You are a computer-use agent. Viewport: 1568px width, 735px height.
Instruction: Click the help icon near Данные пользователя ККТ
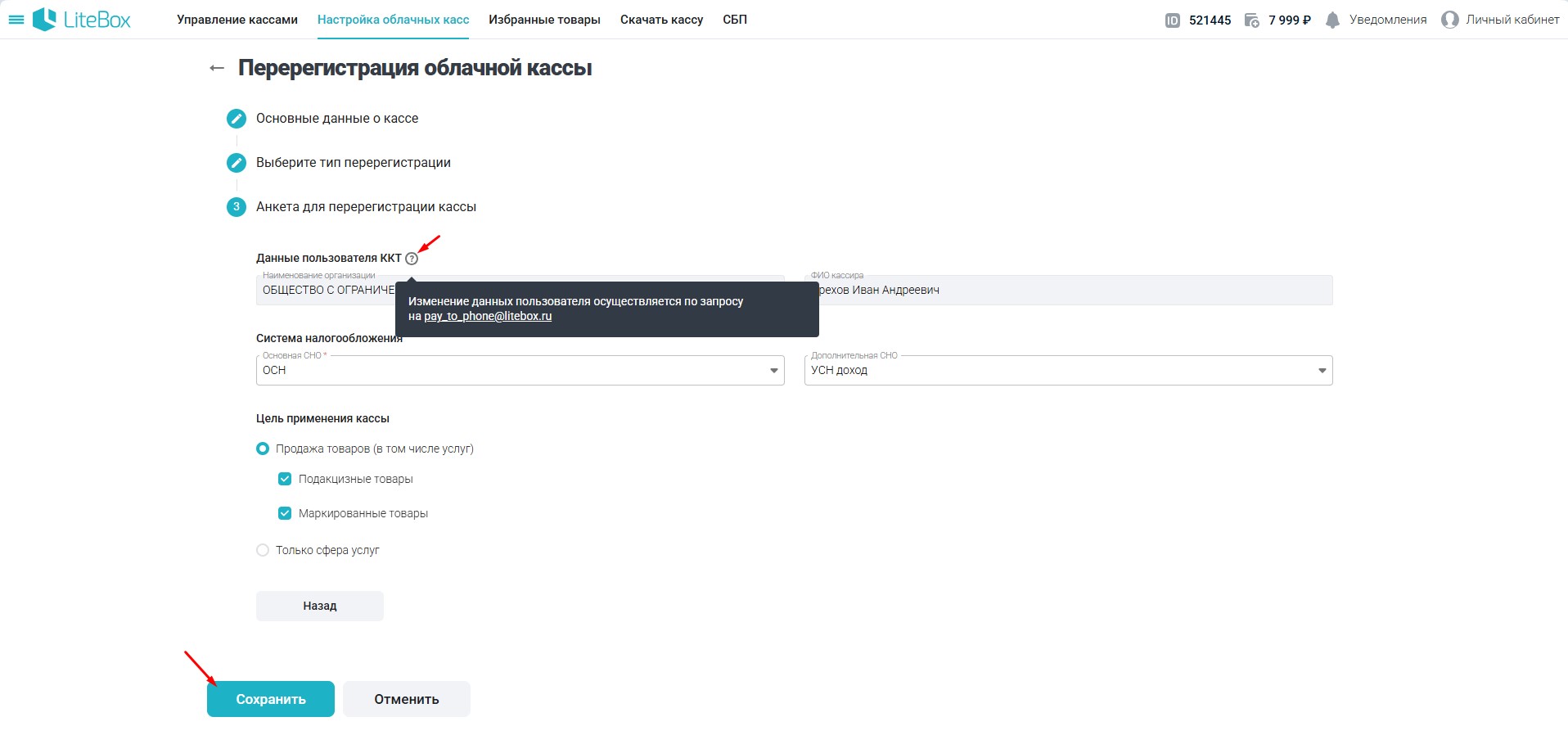pos(412,259)
